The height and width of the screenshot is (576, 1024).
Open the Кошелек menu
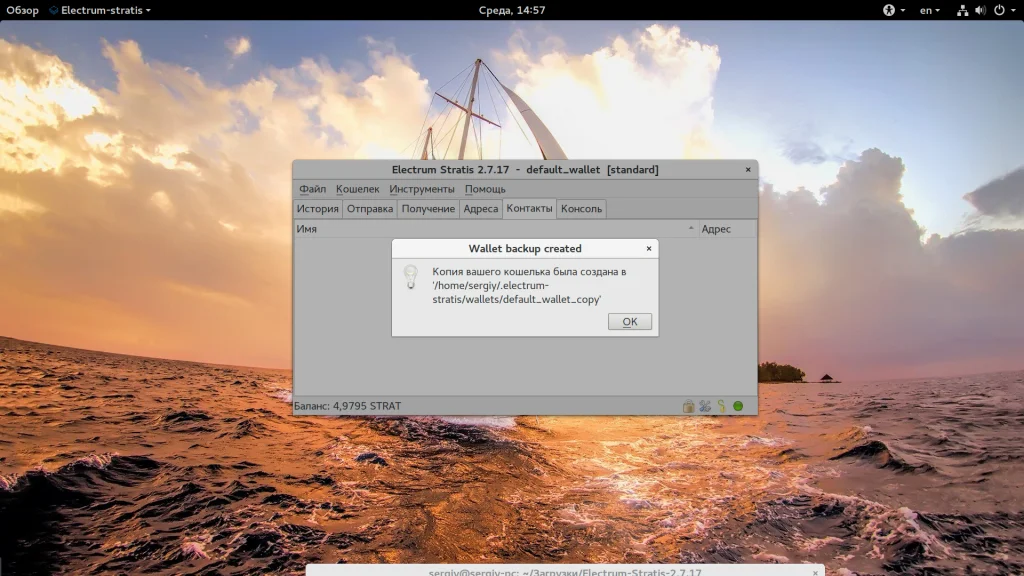357,189
